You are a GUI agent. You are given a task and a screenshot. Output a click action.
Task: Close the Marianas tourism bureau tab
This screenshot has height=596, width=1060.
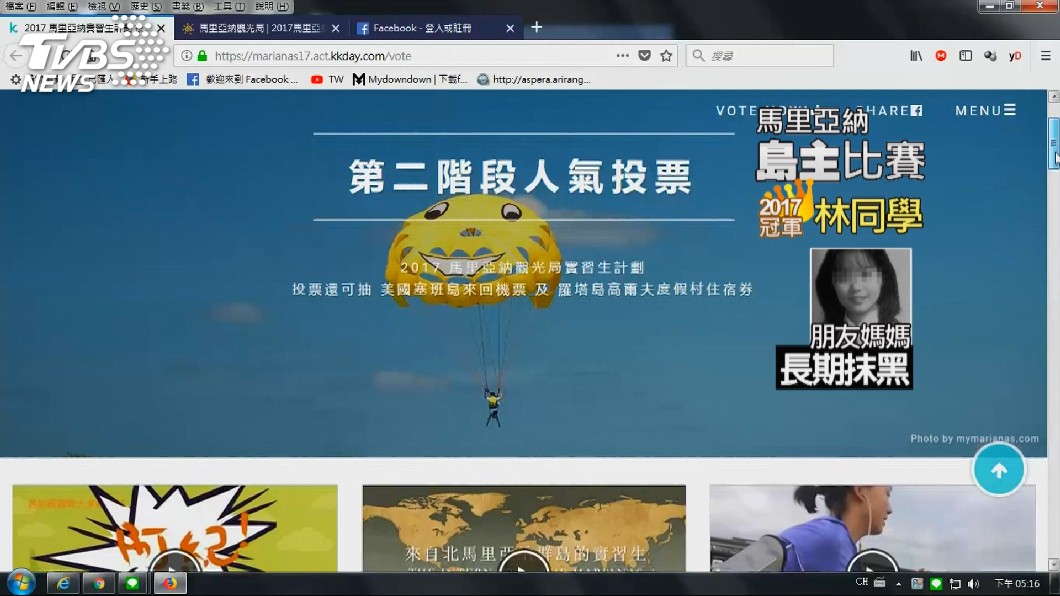coord(335,28)
